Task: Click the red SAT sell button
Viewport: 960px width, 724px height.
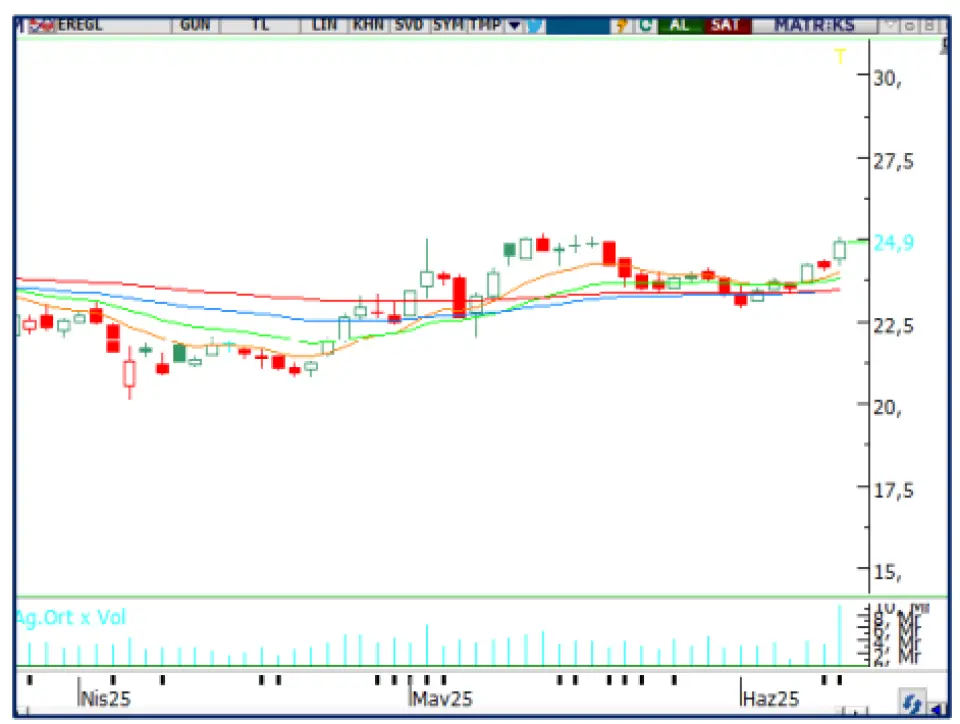Action: click(726, 25)
